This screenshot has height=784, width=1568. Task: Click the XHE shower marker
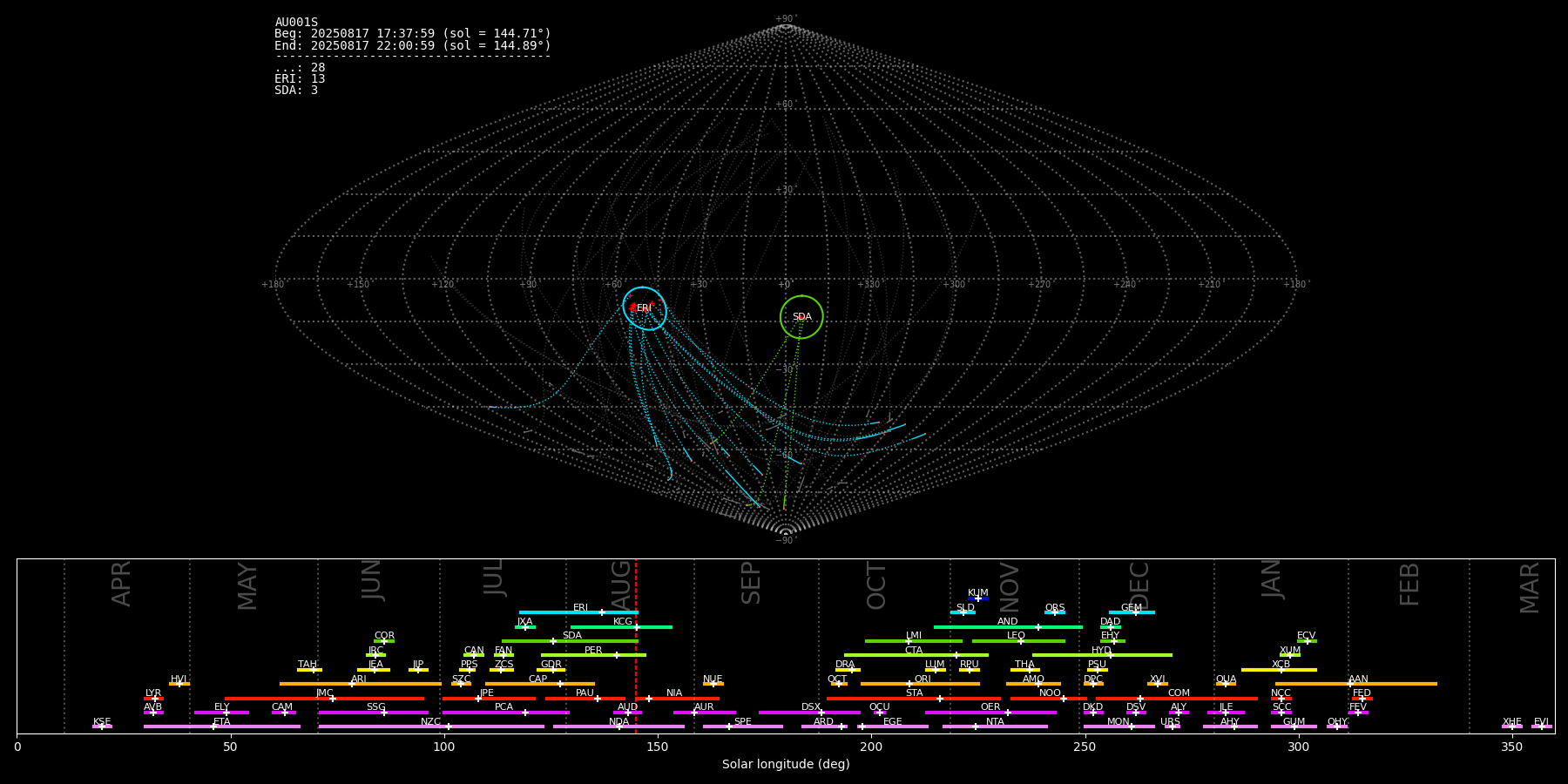pyautogui.click(x=1512, y=727)
